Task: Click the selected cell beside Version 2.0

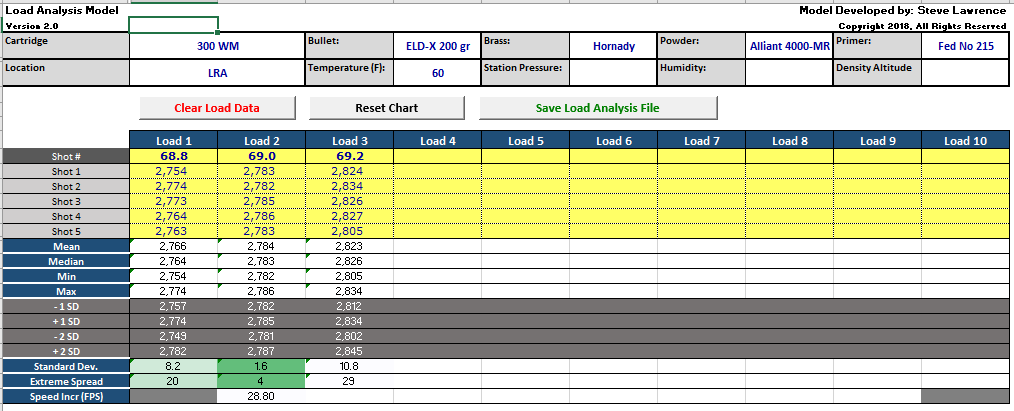Action: point(173,25)
